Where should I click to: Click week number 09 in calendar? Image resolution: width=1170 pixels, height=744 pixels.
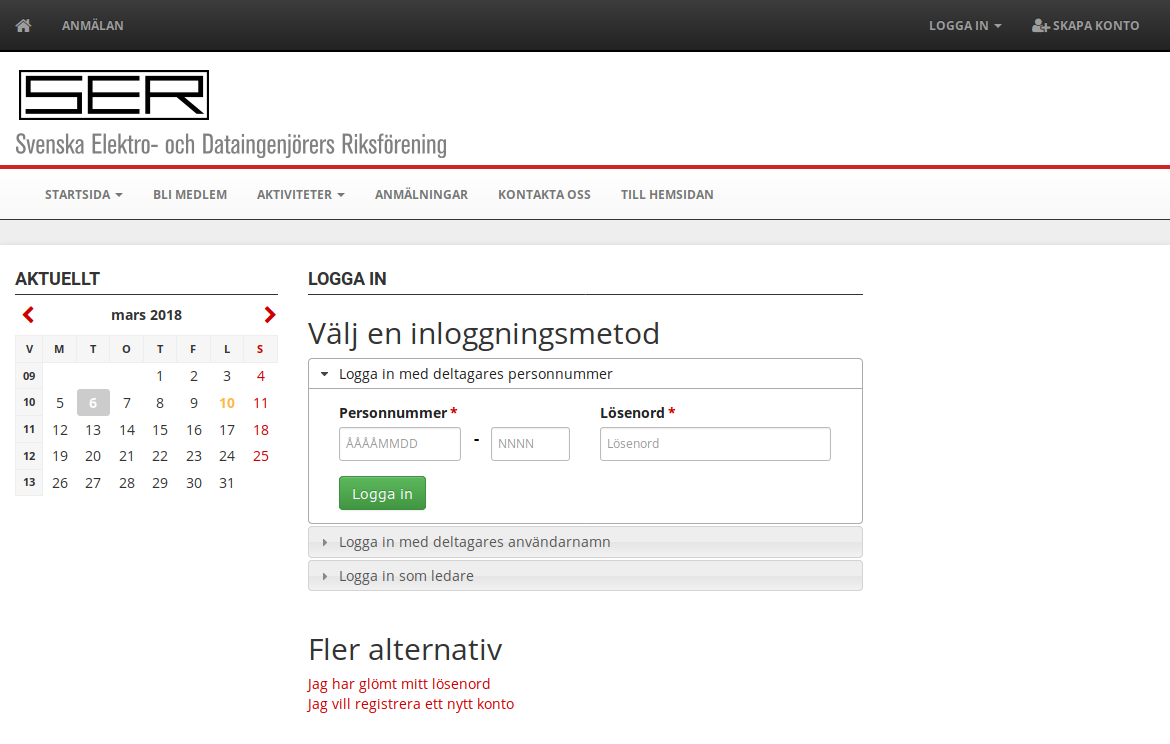(x=29, y=376)
